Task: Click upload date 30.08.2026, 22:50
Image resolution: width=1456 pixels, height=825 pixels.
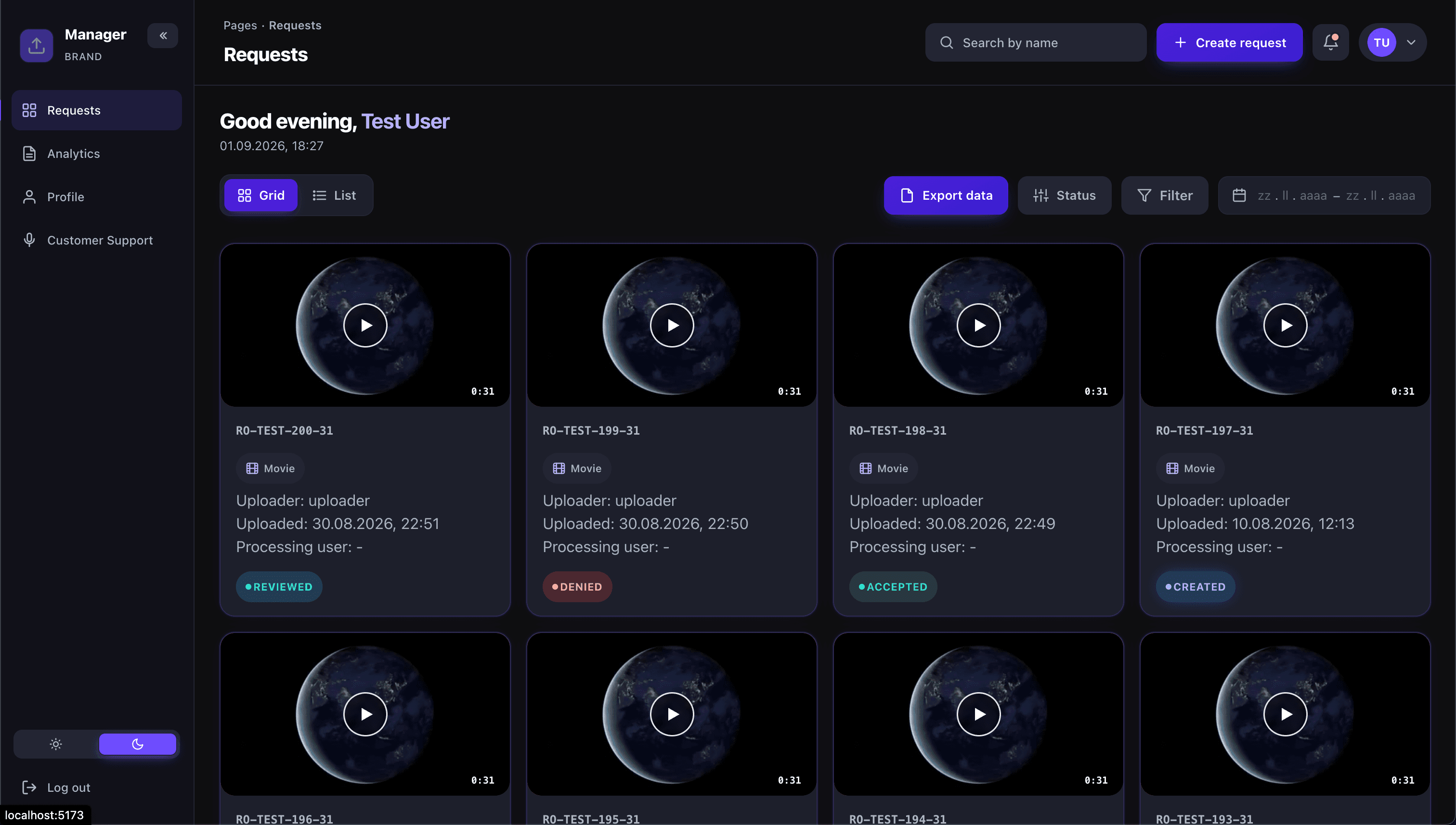Action: (684, 524)
